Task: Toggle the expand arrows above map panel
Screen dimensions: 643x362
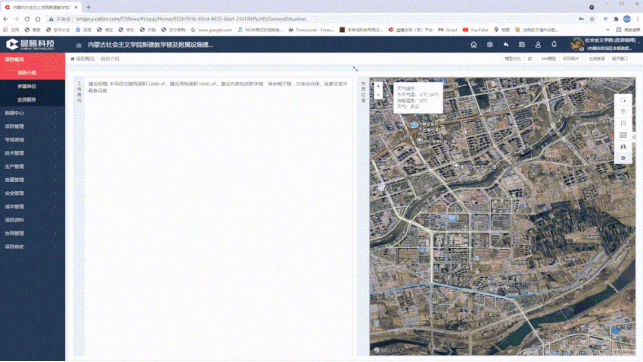Action: [x=355, y=68]
